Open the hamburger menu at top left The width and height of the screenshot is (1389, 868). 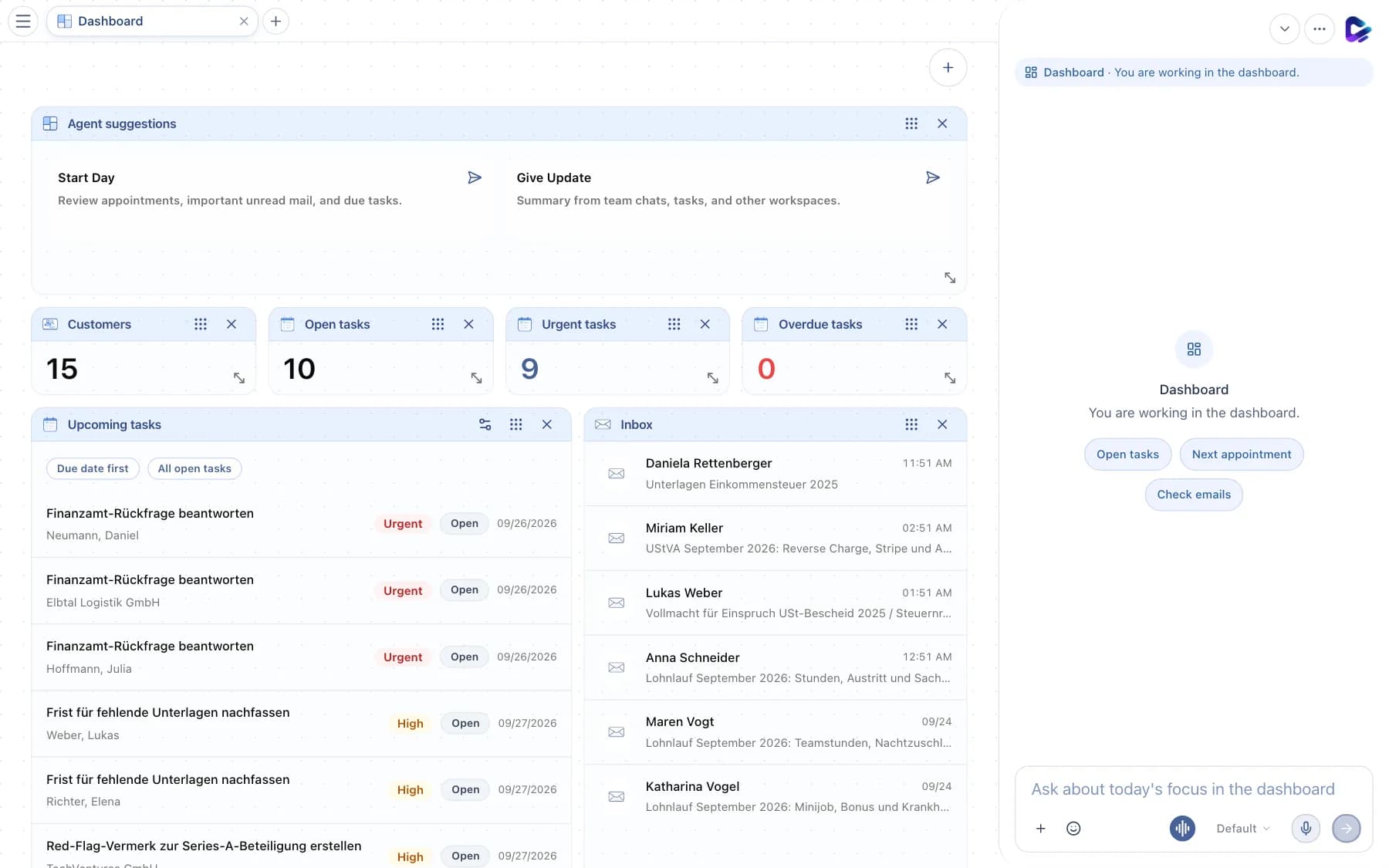23,21
